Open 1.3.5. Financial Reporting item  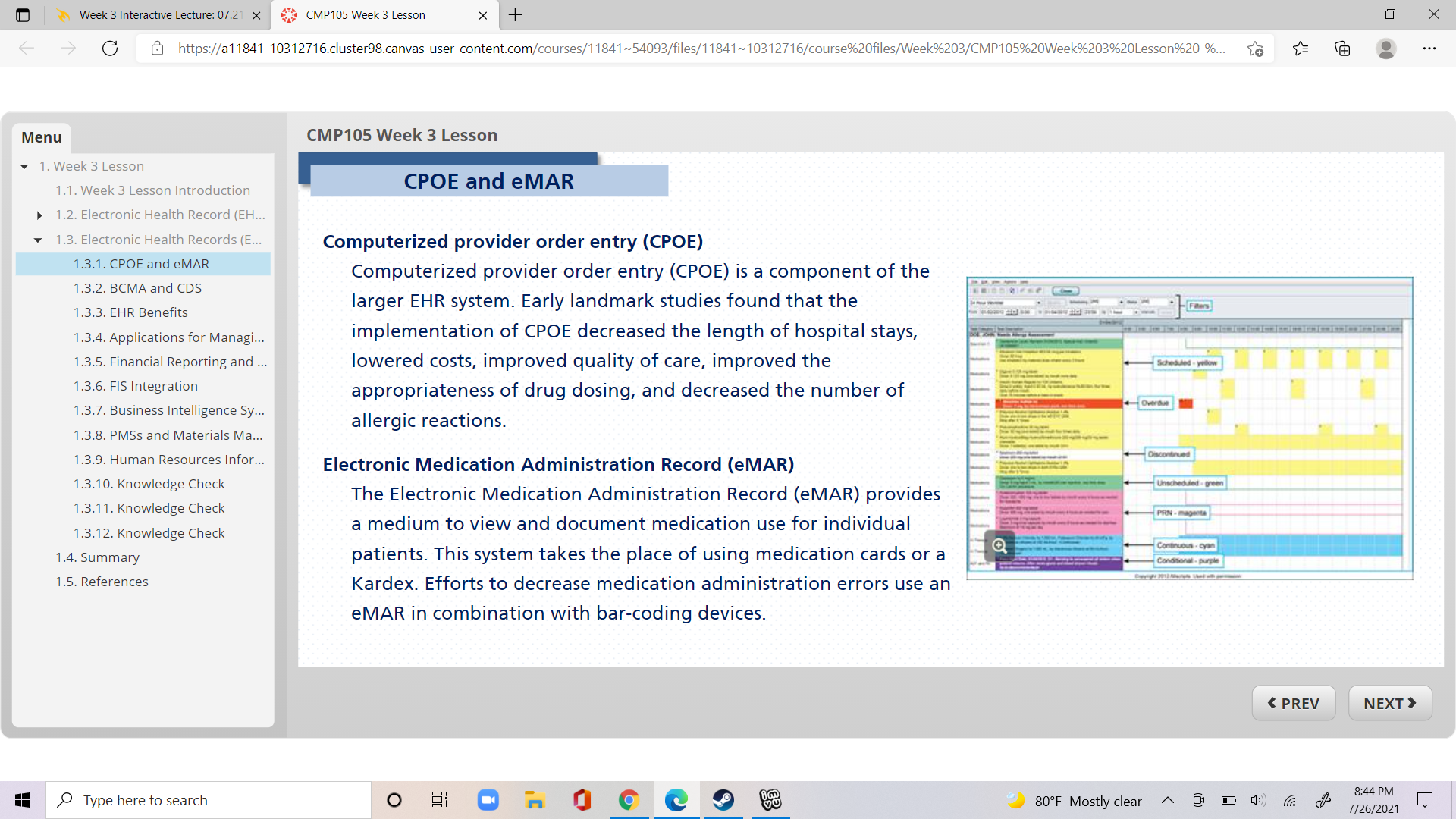tap(170, 362)
